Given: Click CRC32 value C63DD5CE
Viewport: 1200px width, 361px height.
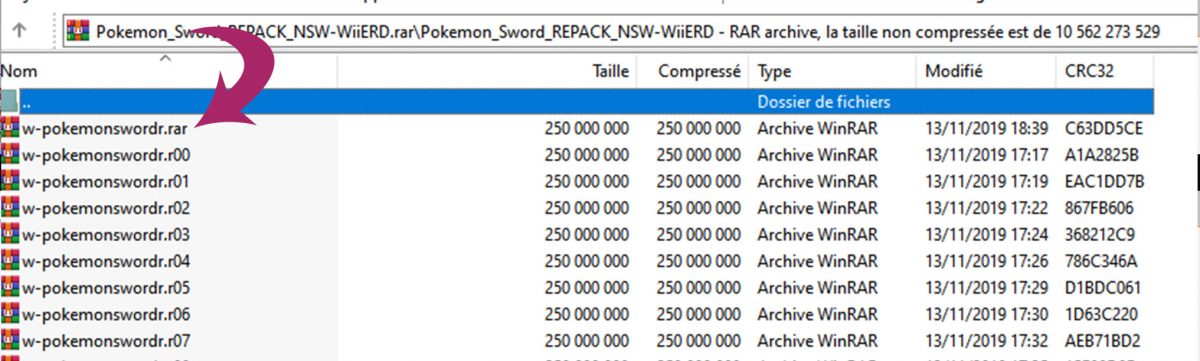Looking at the screenshot, I should click(x=1105, y=129).
